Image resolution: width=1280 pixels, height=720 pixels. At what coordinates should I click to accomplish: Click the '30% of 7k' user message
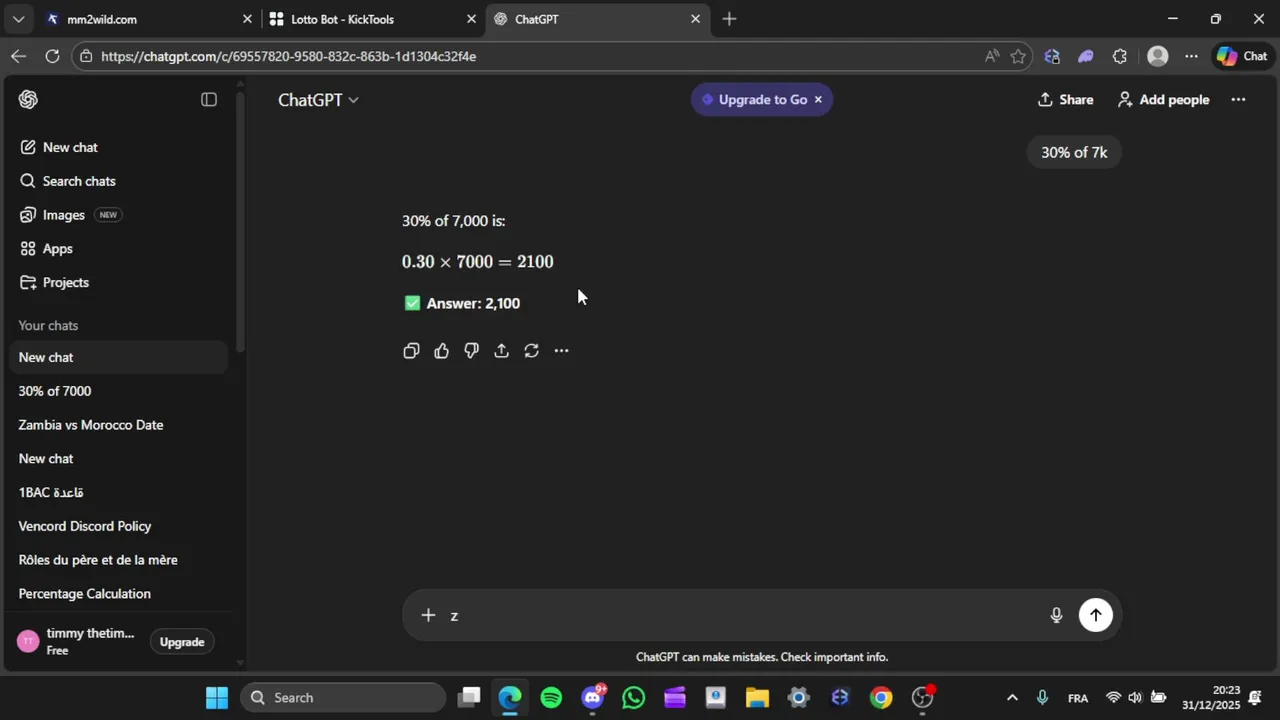point(1074,152)
